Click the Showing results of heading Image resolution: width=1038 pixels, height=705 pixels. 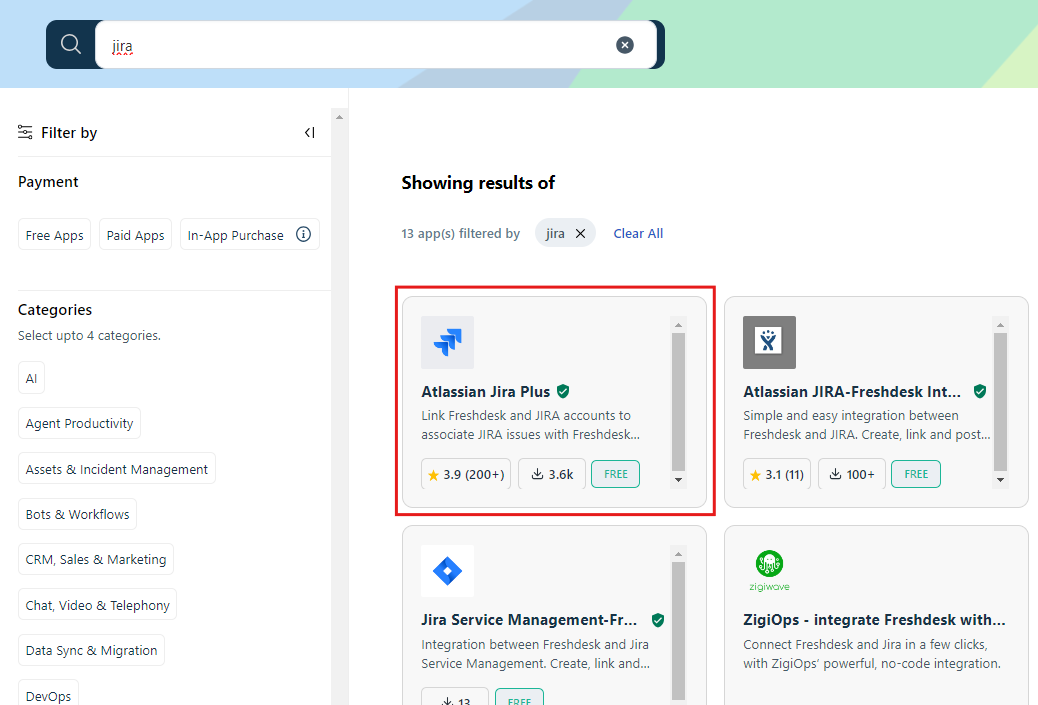coord(478,183)
